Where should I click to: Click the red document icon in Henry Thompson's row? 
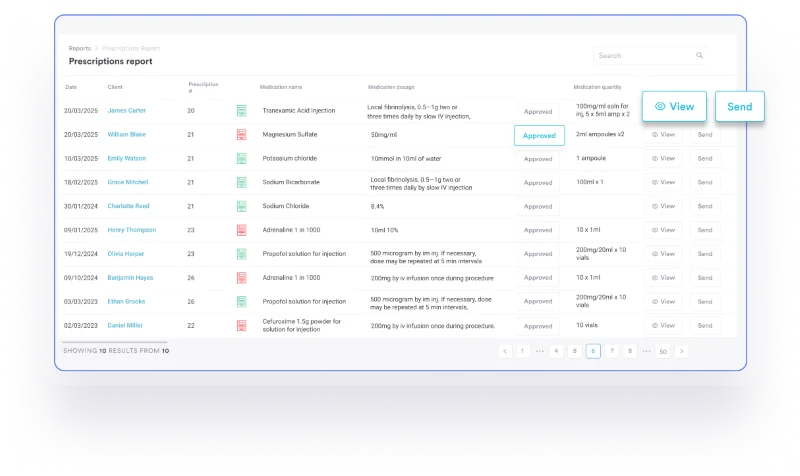(241, 230)
